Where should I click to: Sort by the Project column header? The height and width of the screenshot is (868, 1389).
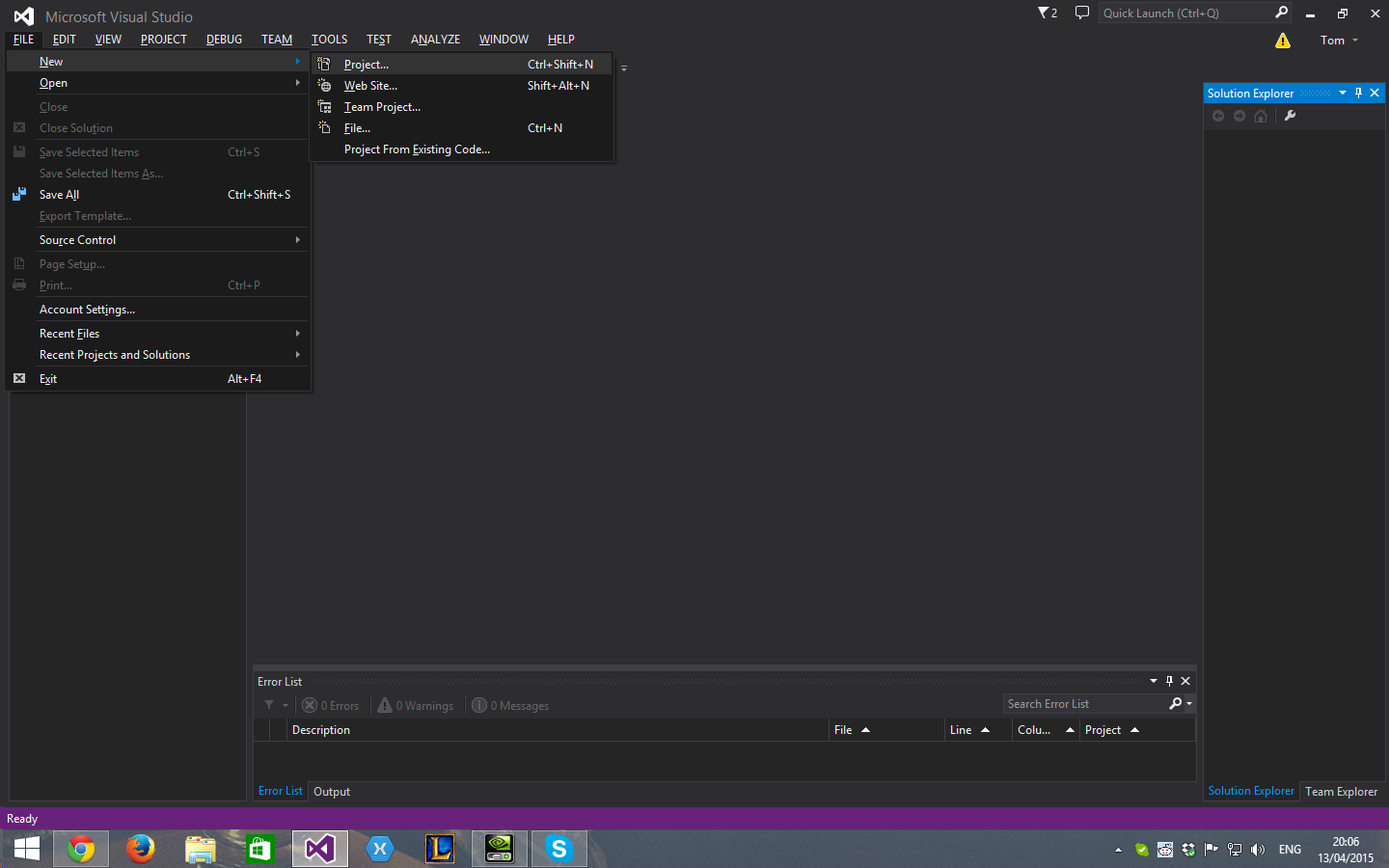[1137, 730]
